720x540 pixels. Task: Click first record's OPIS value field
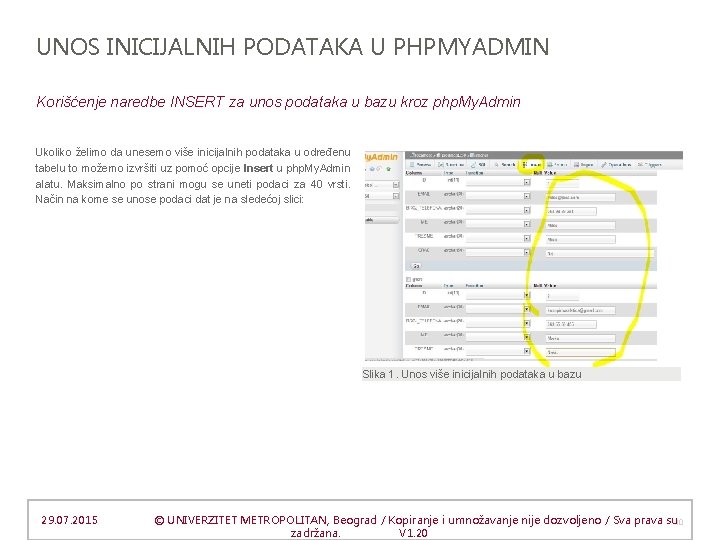tap(600, 253)
